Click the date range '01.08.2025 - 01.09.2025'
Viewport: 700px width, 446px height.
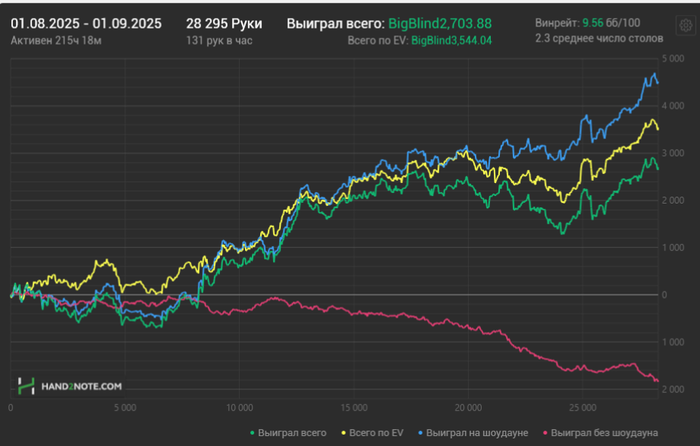86,24
